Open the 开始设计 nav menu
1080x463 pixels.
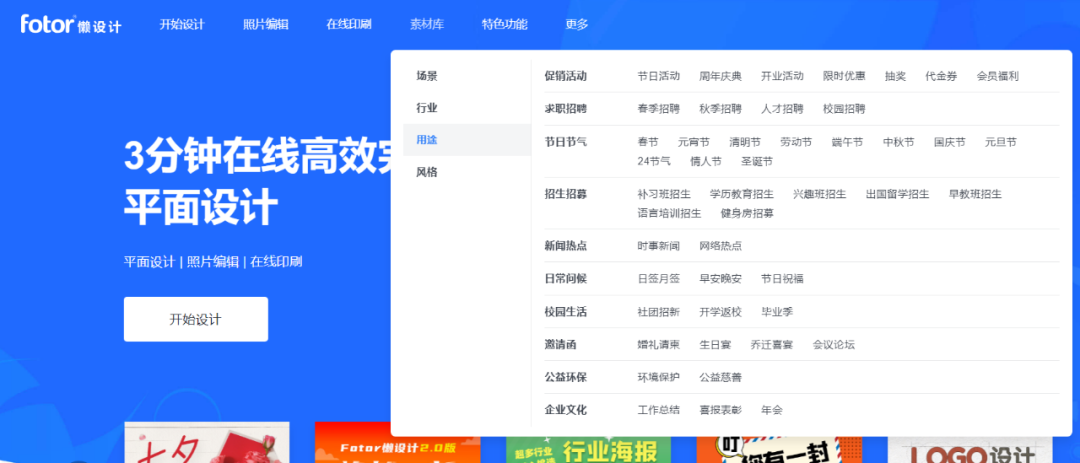coord(182,25)
